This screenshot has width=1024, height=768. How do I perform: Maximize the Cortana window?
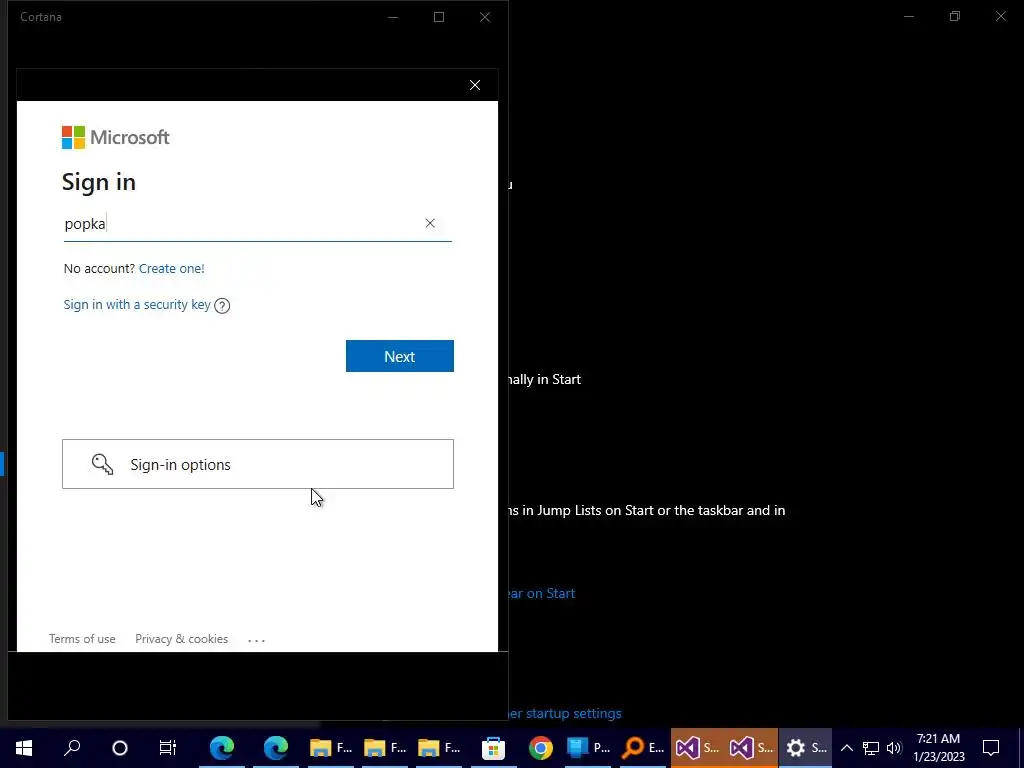click(439, 17)
